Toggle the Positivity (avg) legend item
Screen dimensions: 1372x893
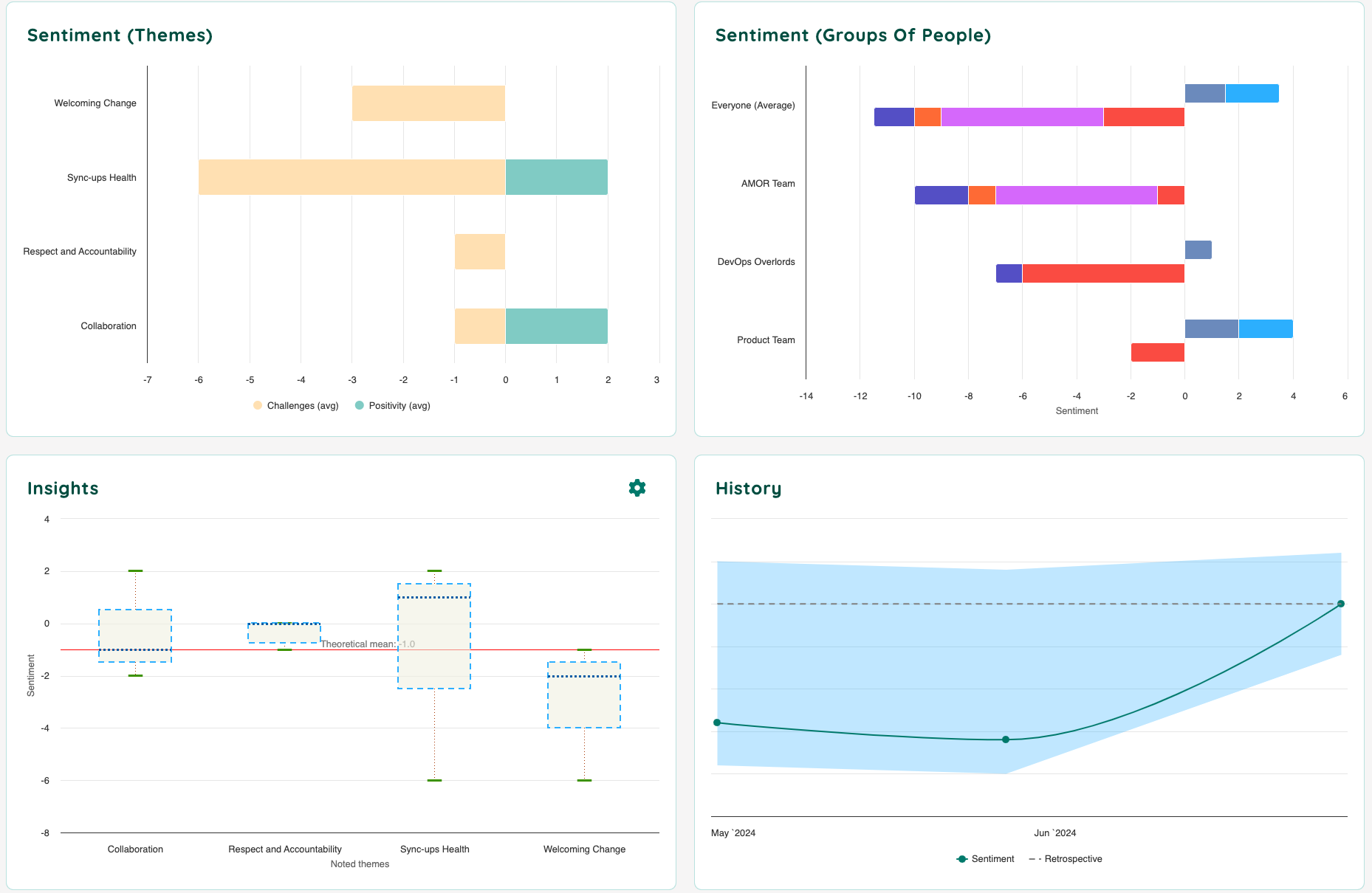click(393, 406)
